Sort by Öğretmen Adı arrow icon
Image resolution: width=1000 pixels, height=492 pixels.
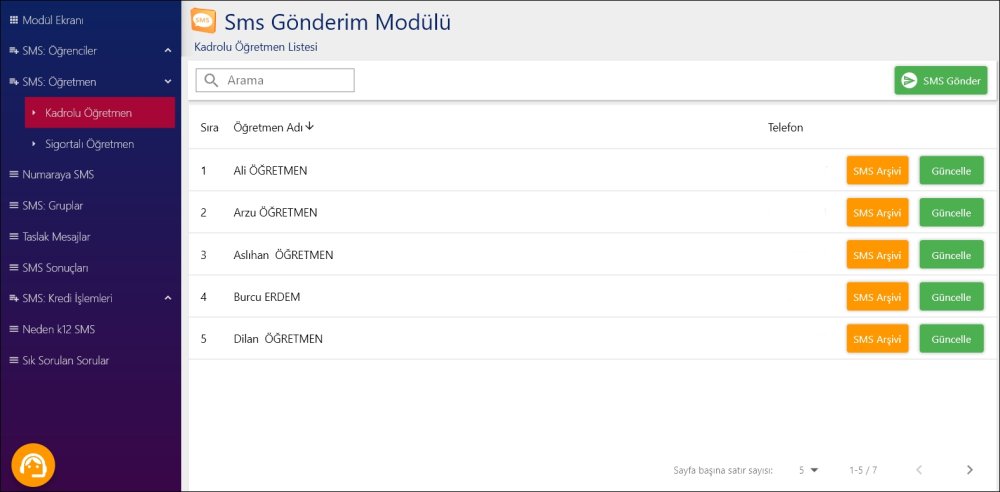pyautogui.click(x=310, y=126)
